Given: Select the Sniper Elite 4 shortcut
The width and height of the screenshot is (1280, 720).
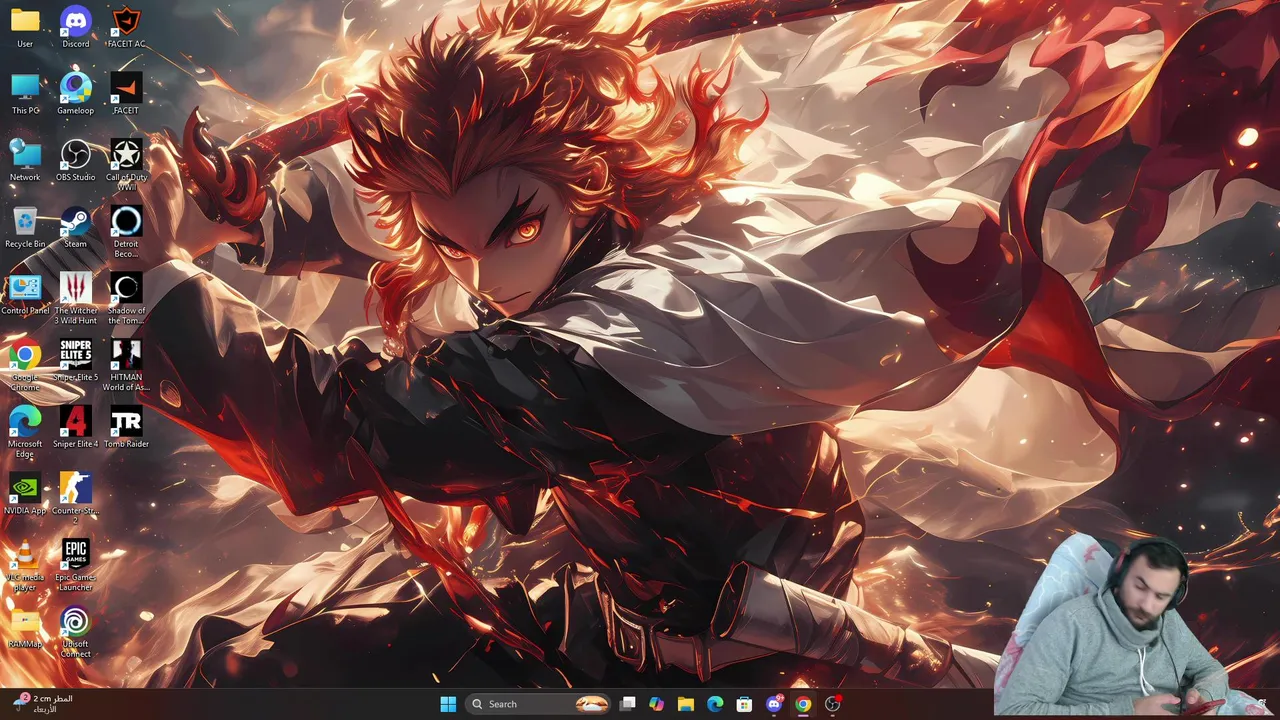Looking at the screenshot, I should pos(76,428).
